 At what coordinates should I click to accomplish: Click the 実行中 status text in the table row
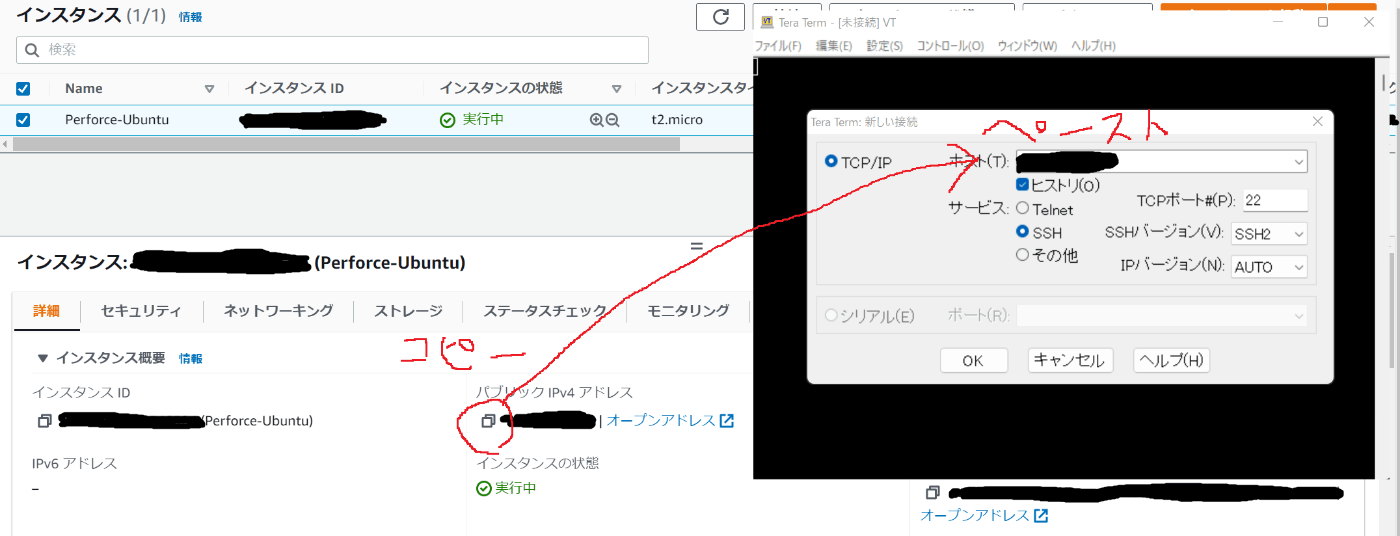tap(483, 120)
